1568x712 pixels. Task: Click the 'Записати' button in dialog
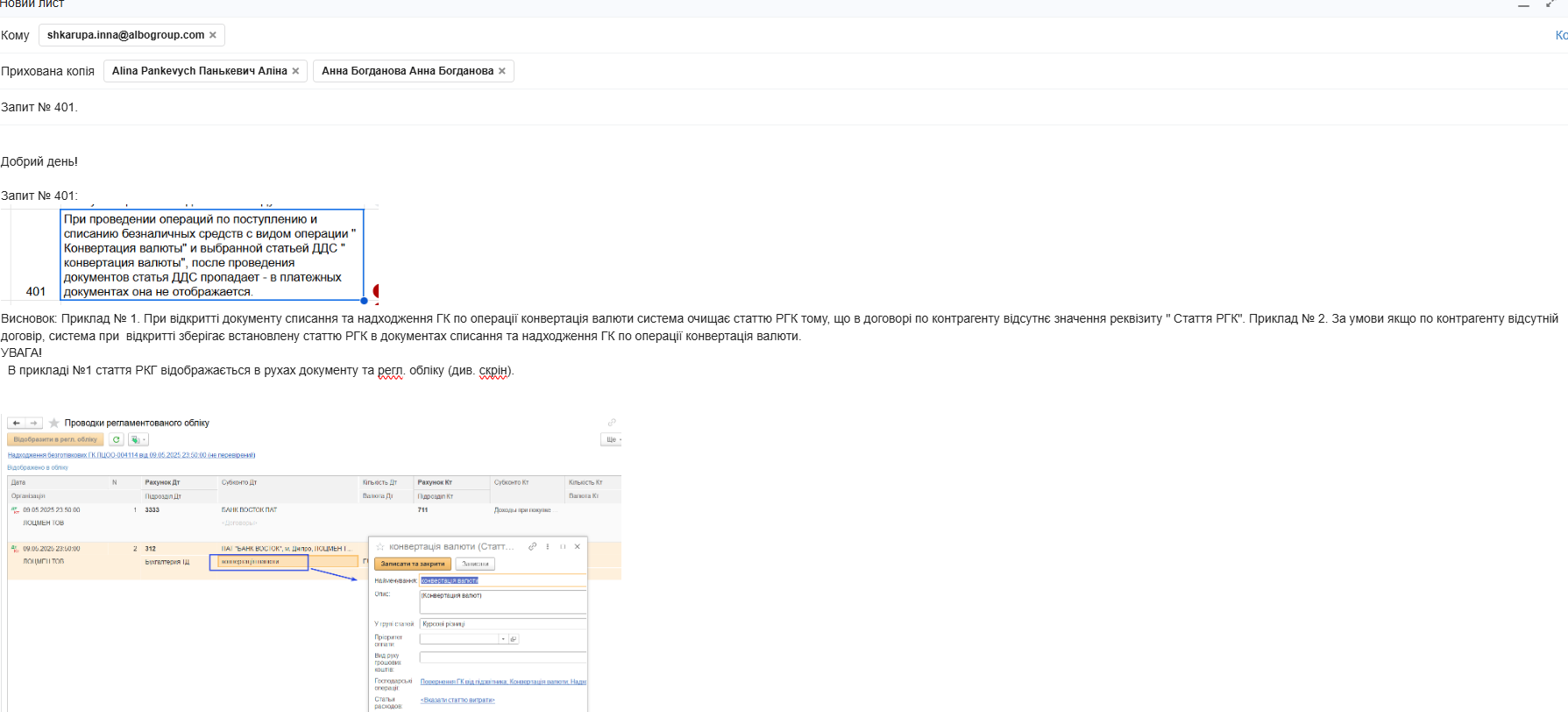point(475,564)
